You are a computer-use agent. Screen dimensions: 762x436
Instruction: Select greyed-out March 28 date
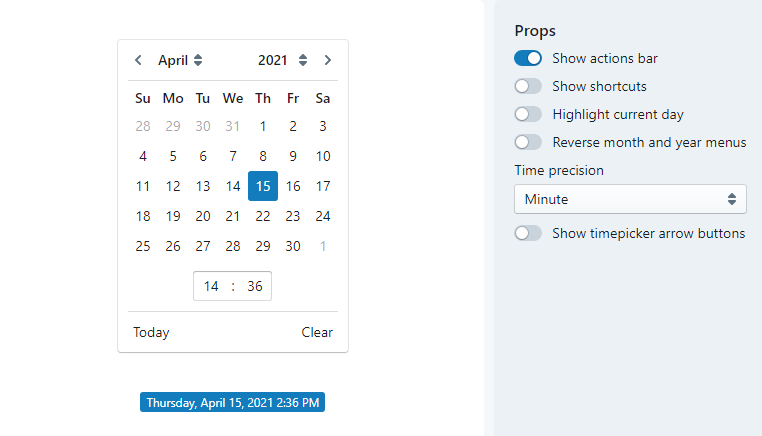click(143, 126)
